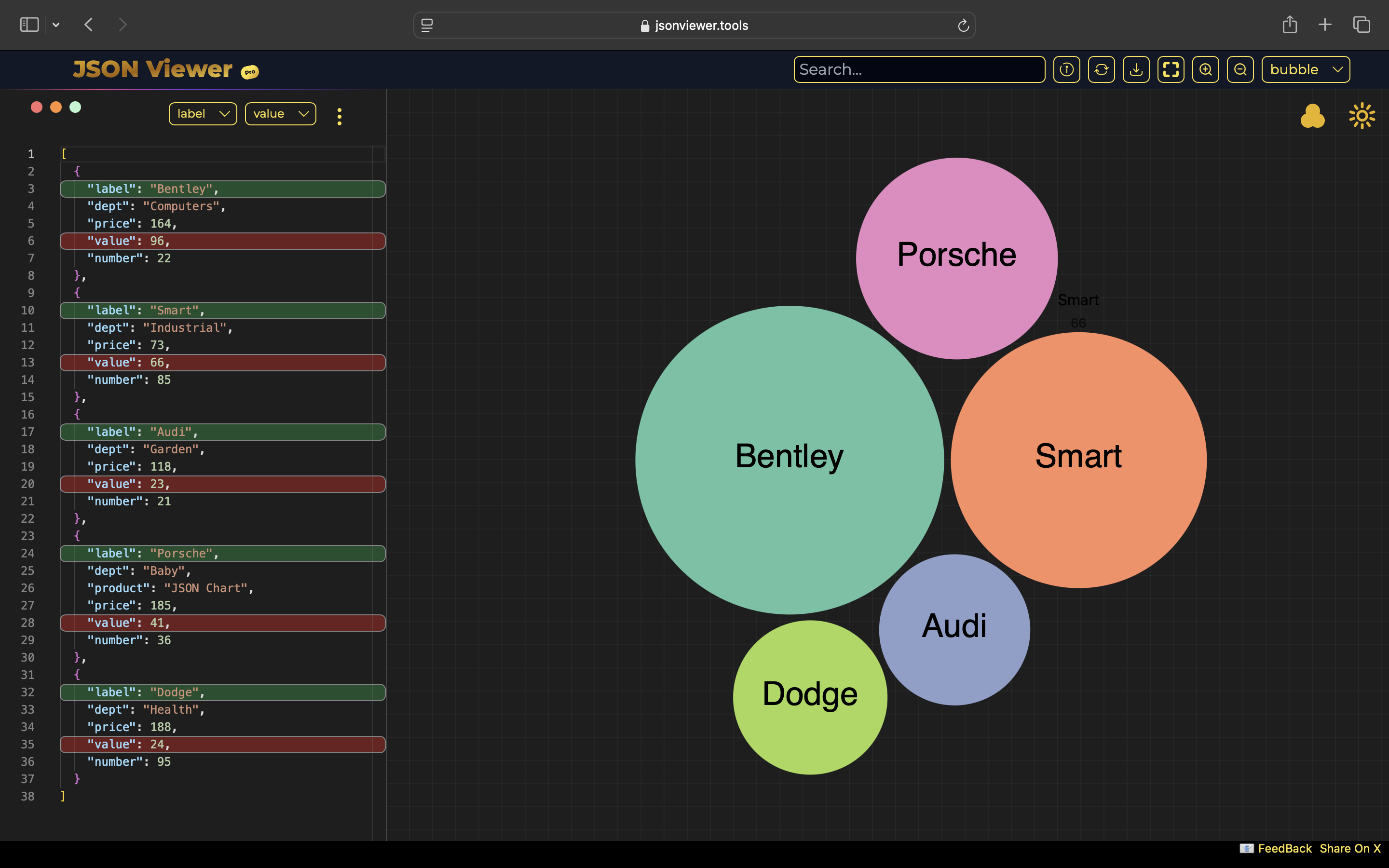
Task: Switch theme with the sun icon
Action: pyautogui.click(x=1362, y=116)
